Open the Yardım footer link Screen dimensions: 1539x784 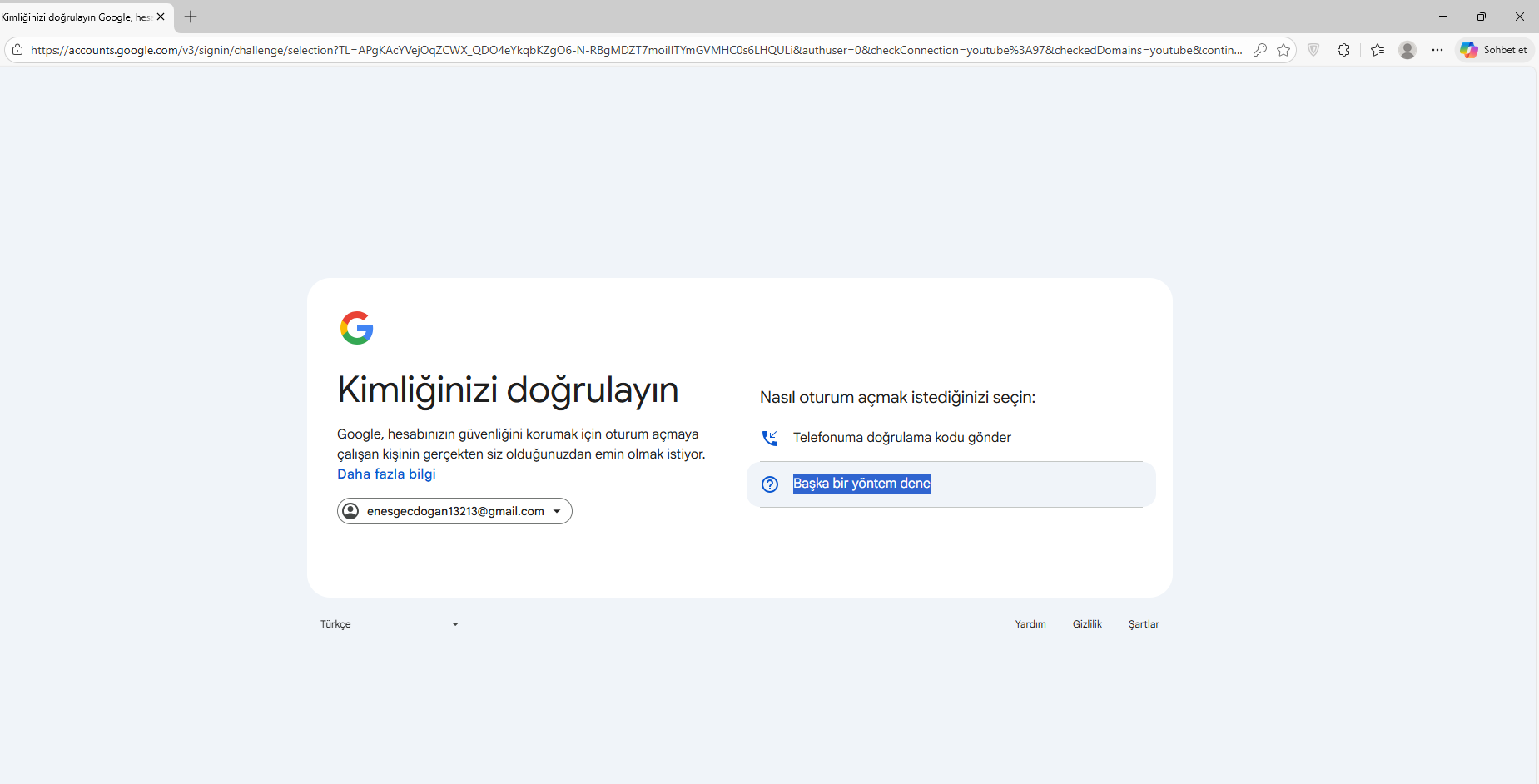[1030, 624]
